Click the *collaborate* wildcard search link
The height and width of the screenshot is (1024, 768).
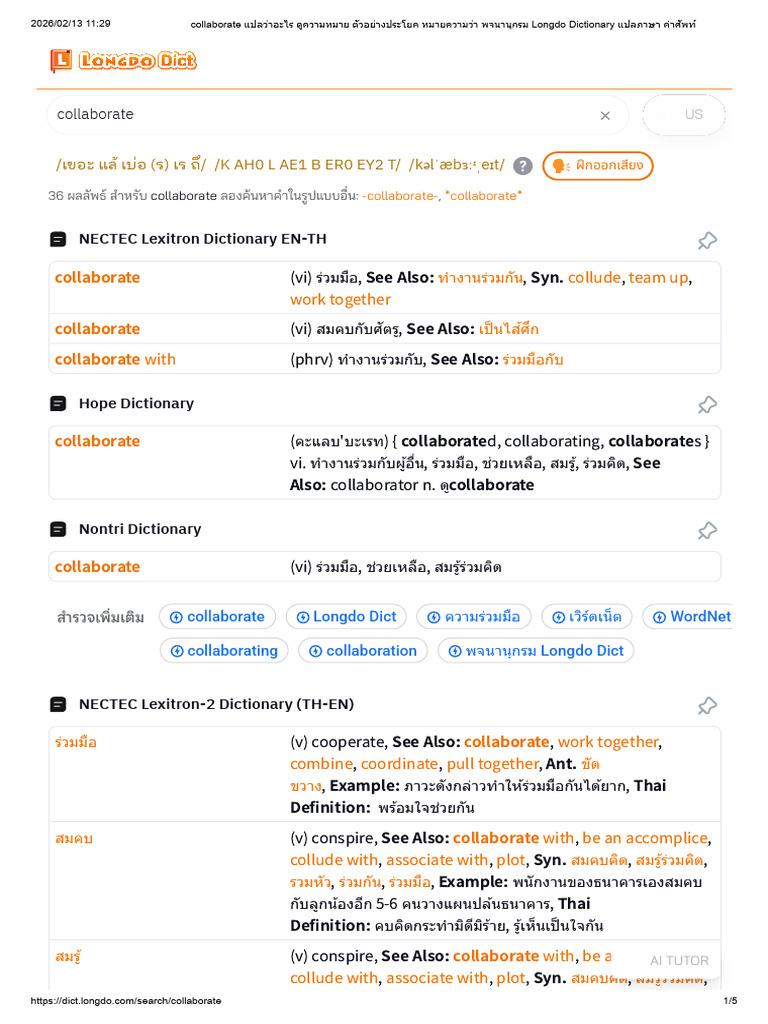(x=484, y=196)
